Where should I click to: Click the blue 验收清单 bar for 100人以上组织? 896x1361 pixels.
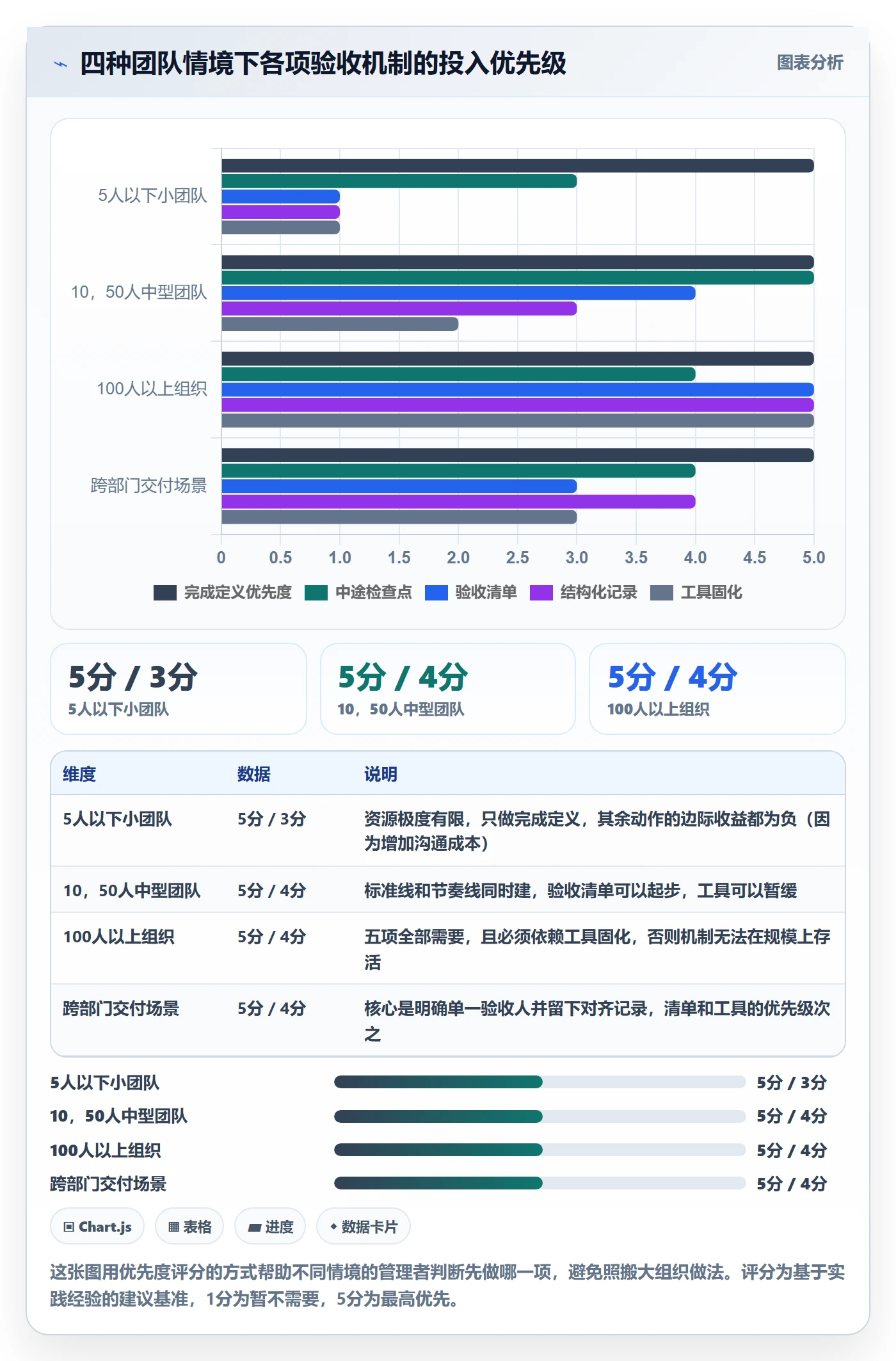(518, 389)
